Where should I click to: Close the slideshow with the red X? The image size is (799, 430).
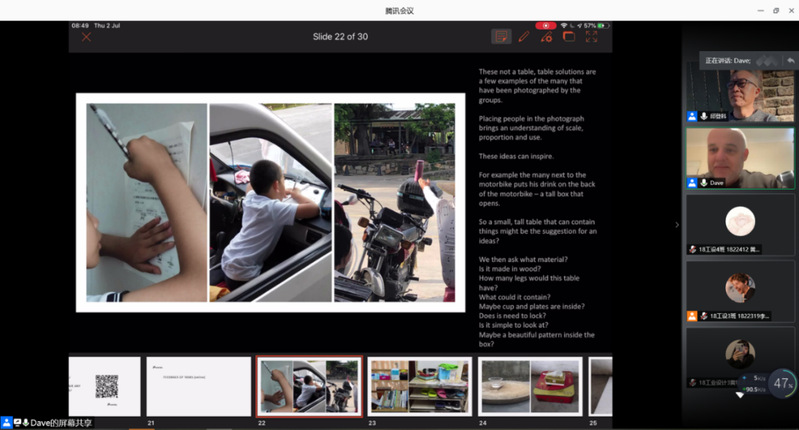[x=86, y=37]
